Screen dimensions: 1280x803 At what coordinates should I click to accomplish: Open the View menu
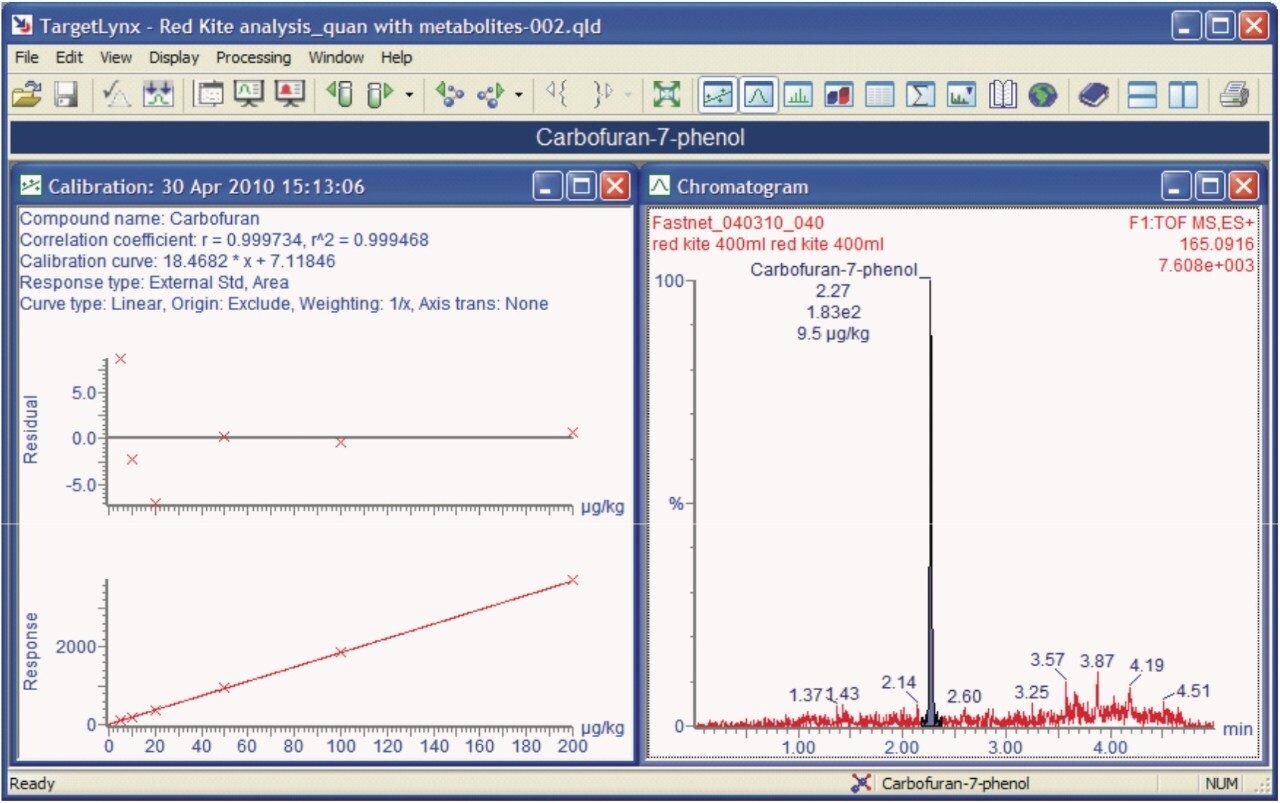[x=116, y=57]
